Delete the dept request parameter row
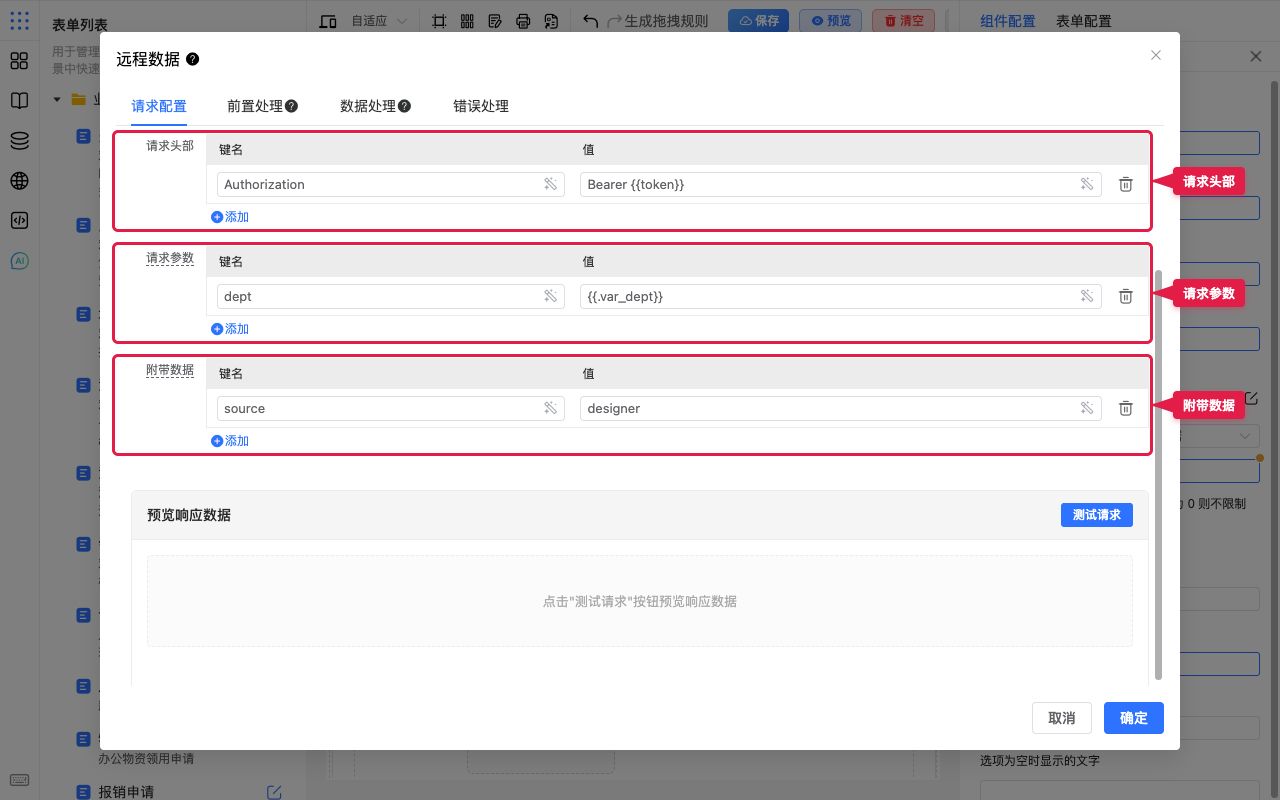 coord(1125,296)
